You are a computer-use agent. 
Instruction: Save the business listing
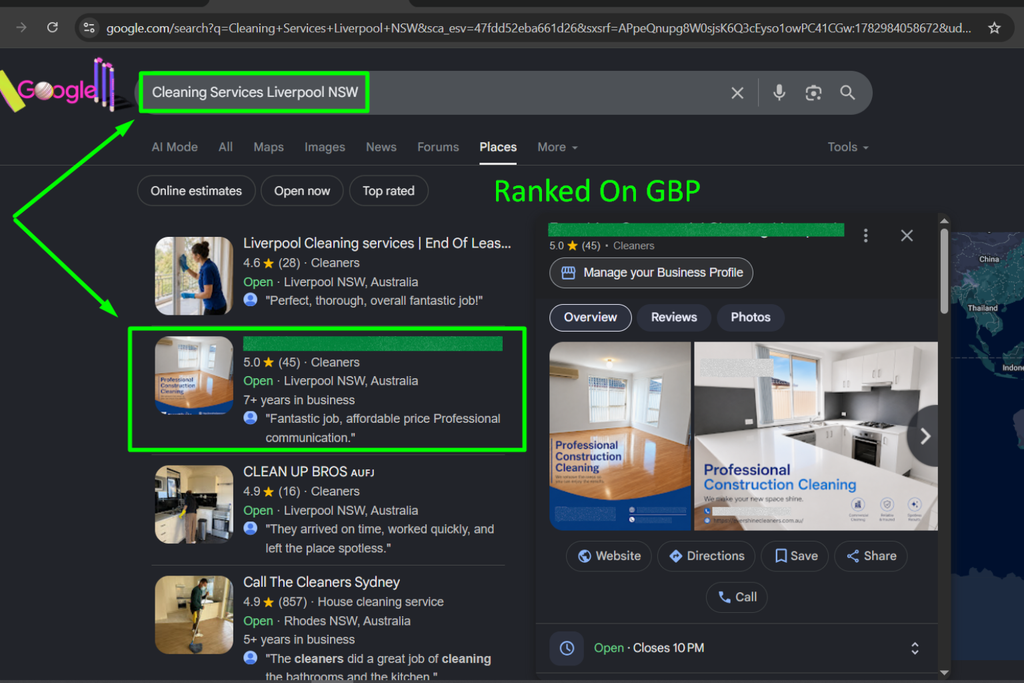(x=795, y=556)
